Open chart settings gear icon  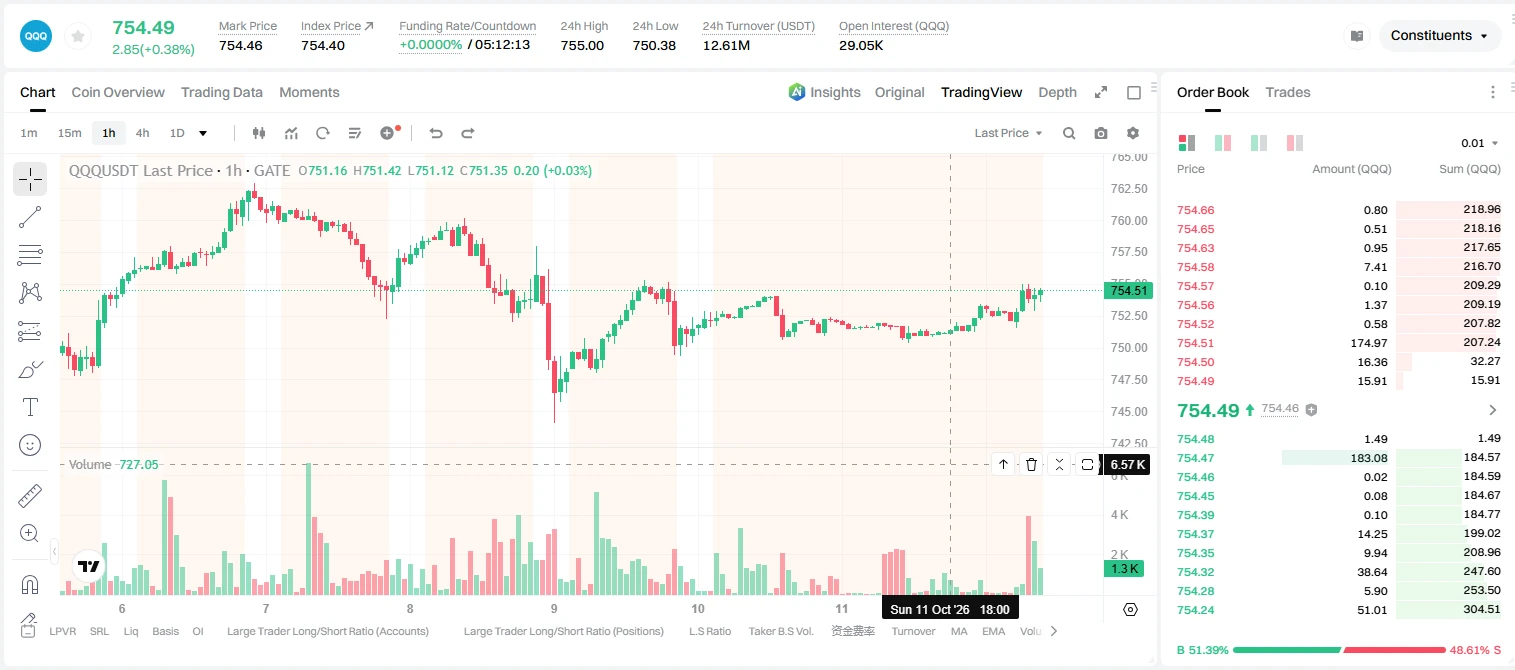pyautogui.click(x=1133, y=133)
